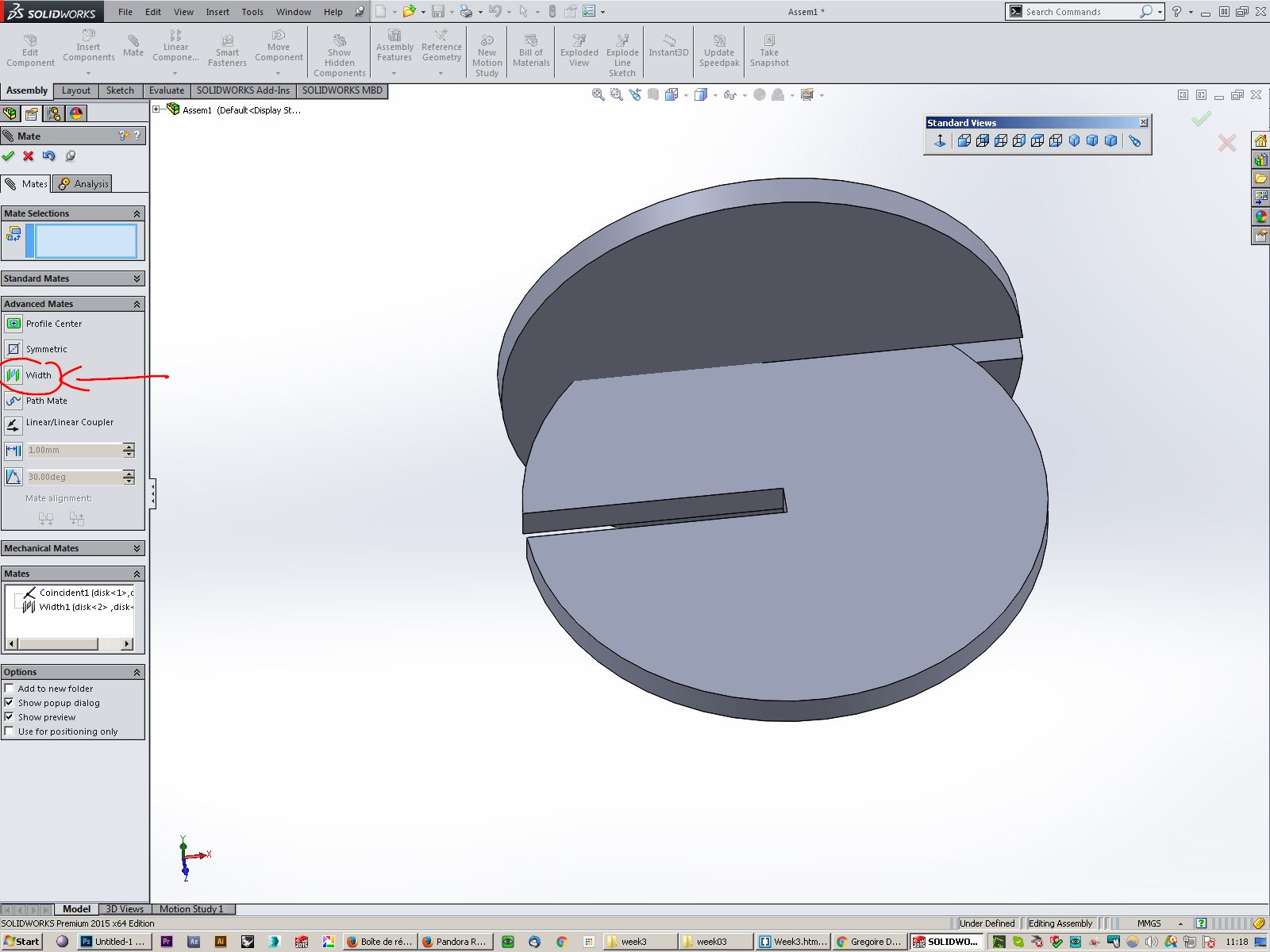Toggle the Instant3D tool

pyautogui.click(x=668, y=46)
